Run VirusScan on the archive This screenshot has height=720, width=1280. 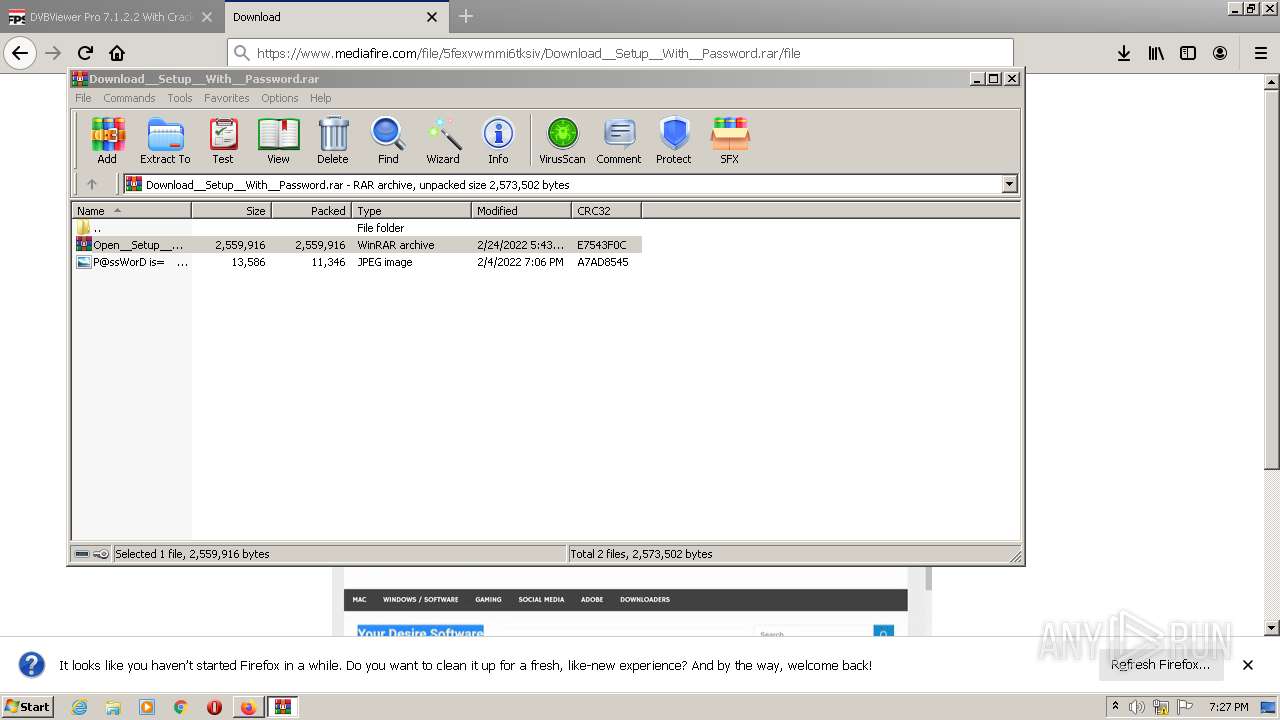562,140
